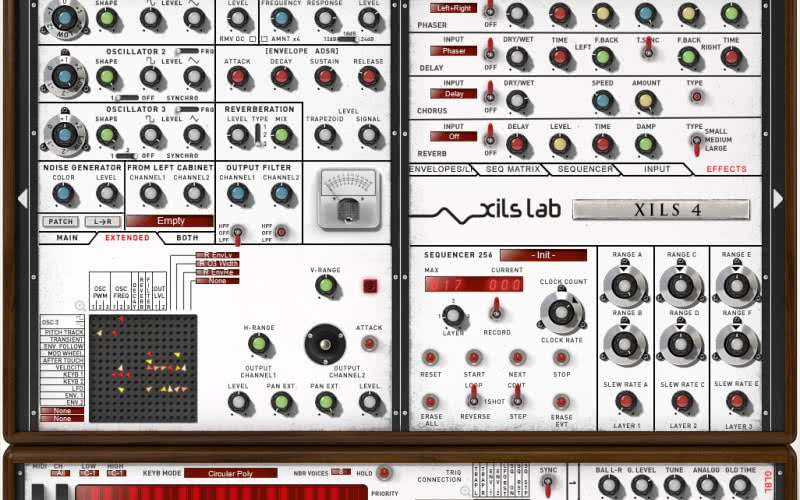
Task: Click the Oscillator 2 FRQ slider
Action: (x=187, y=52)
